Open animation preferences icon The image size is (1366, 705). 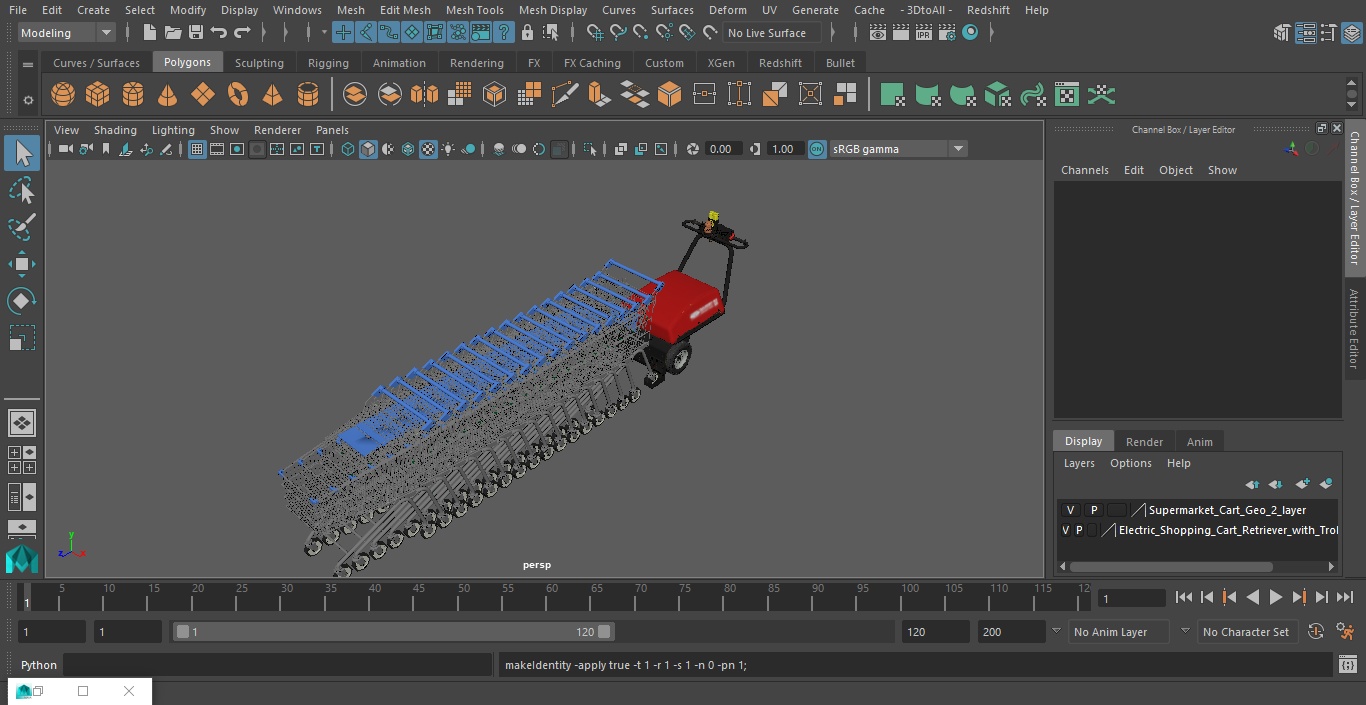[x=1346, y=631]
